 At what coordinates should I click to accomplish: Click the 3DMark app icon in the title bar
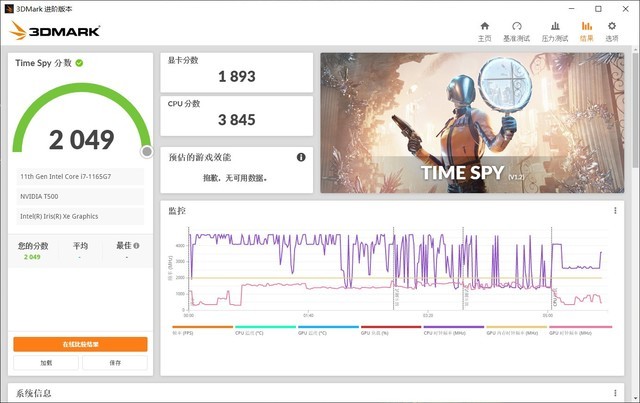9,9
